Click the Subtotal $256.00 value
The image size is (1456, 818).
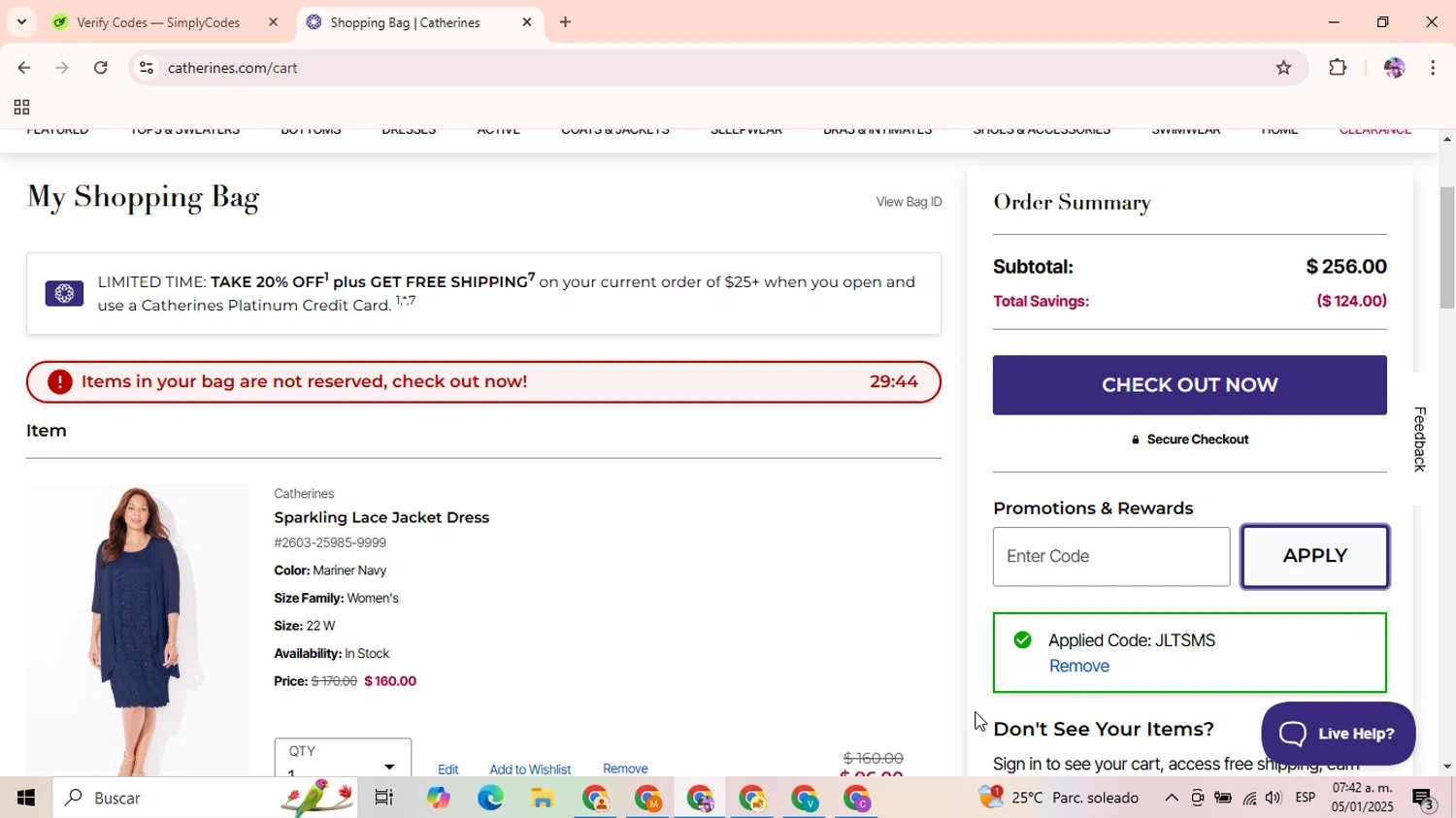[1345, 266]
